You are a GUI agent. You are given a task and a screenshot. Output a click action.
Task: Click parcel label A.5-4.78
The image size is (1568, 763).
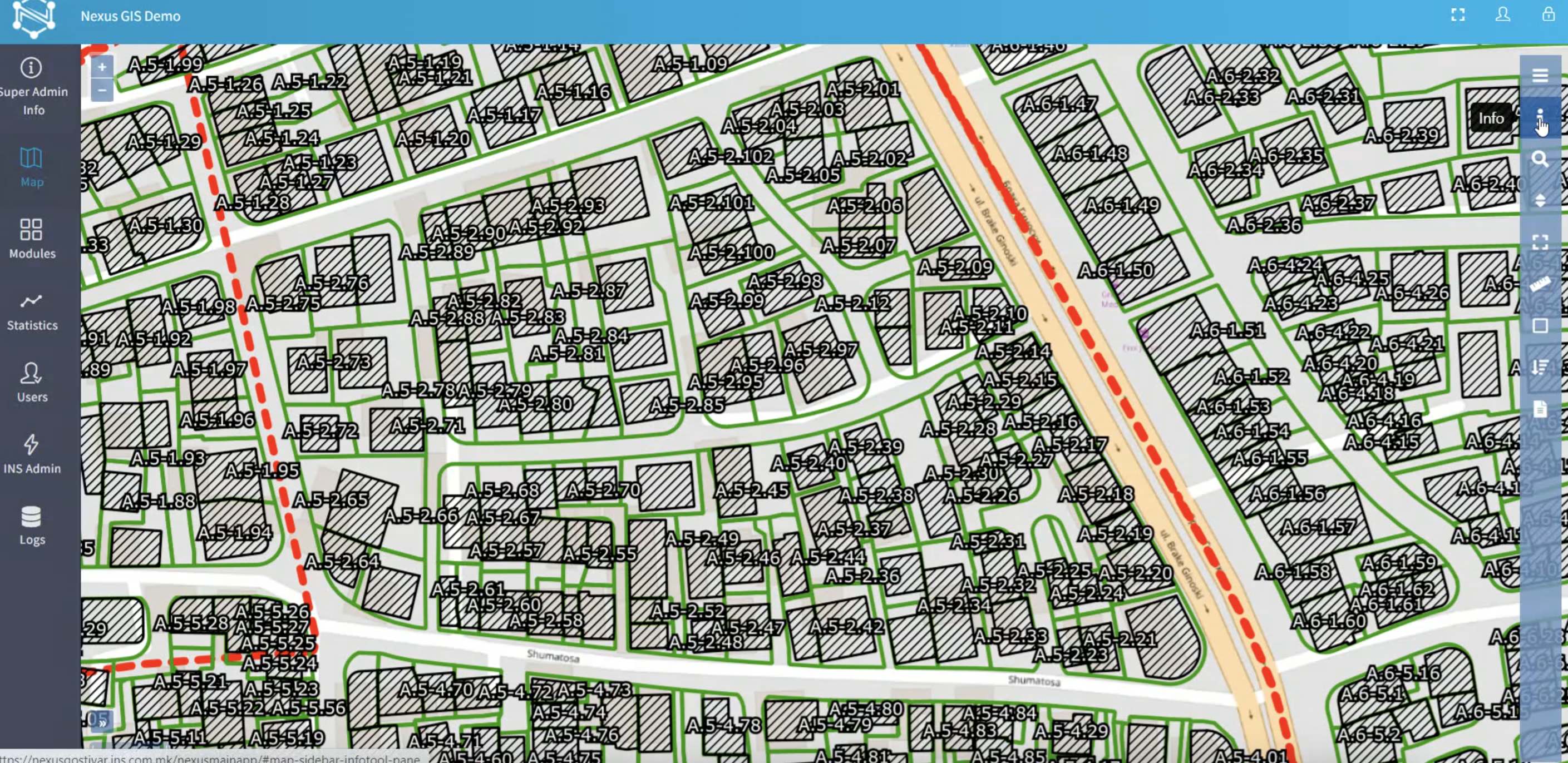coord(724,725)
